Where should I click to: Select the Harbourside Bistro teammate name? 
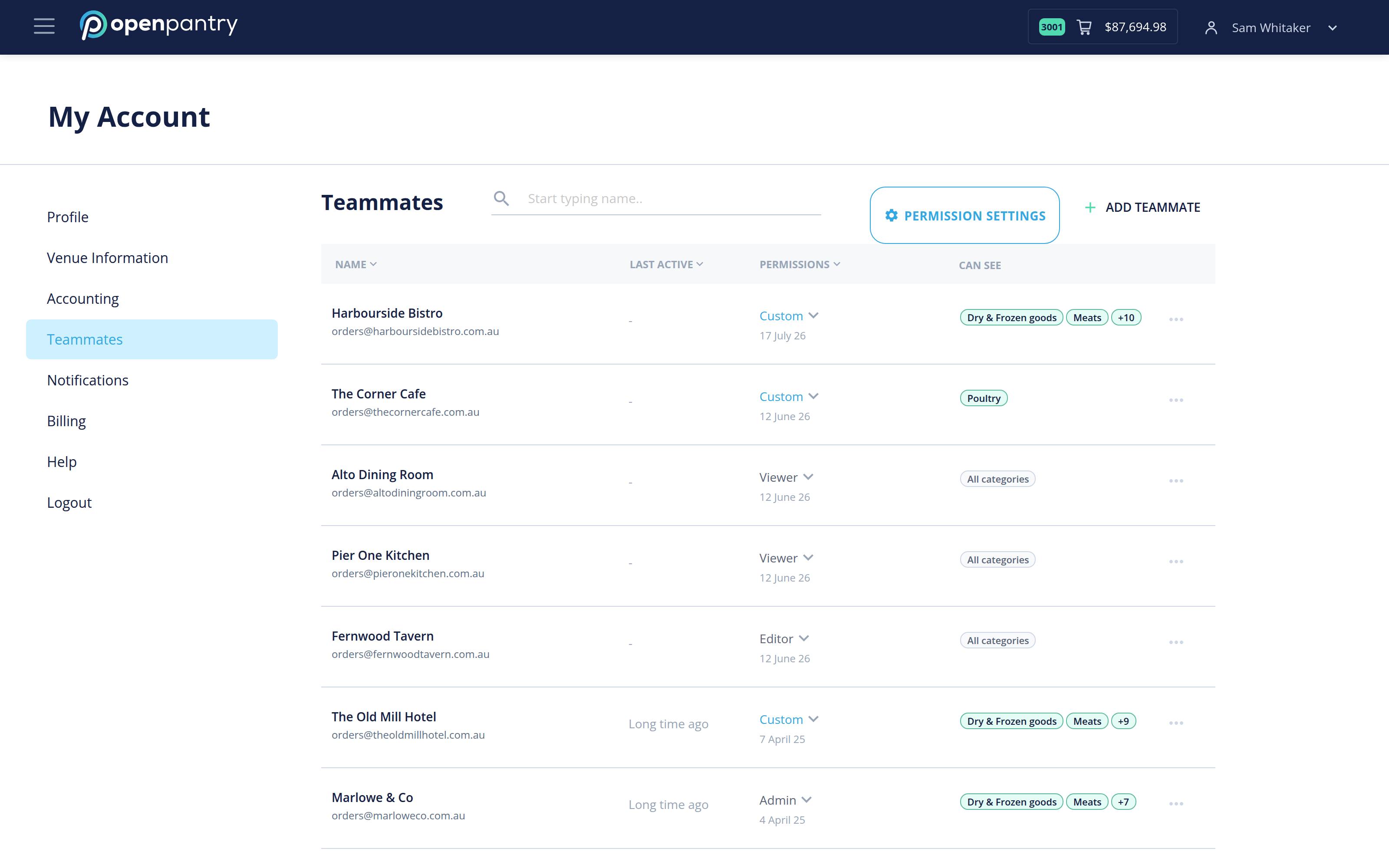point(387,313)
